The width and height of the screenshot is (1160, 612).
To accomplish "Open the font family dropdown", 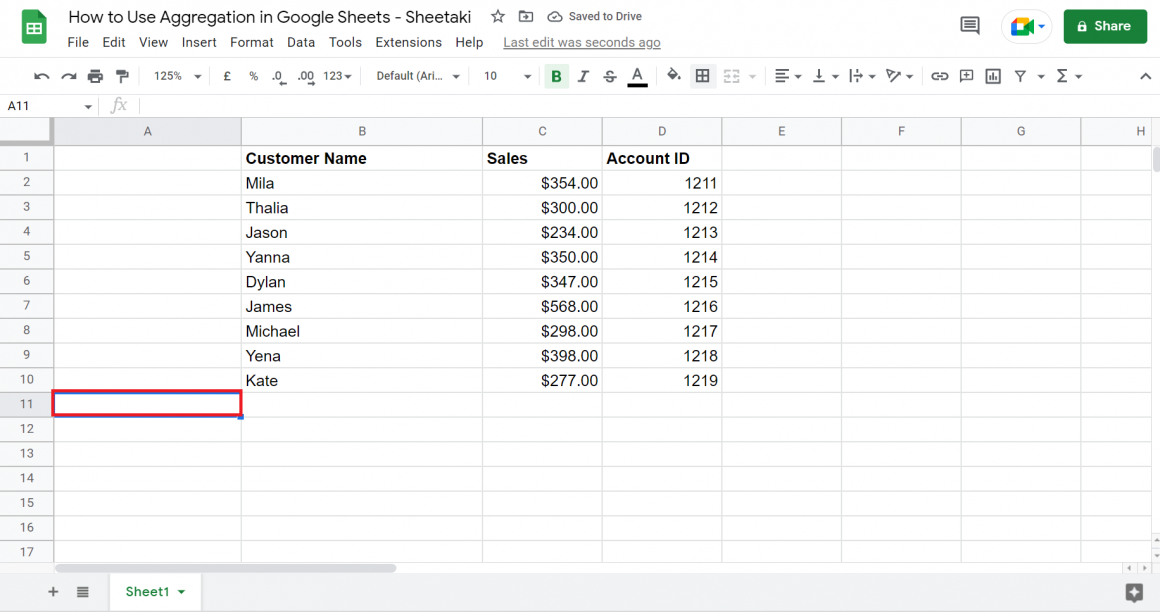I will (x=415, y=76).
